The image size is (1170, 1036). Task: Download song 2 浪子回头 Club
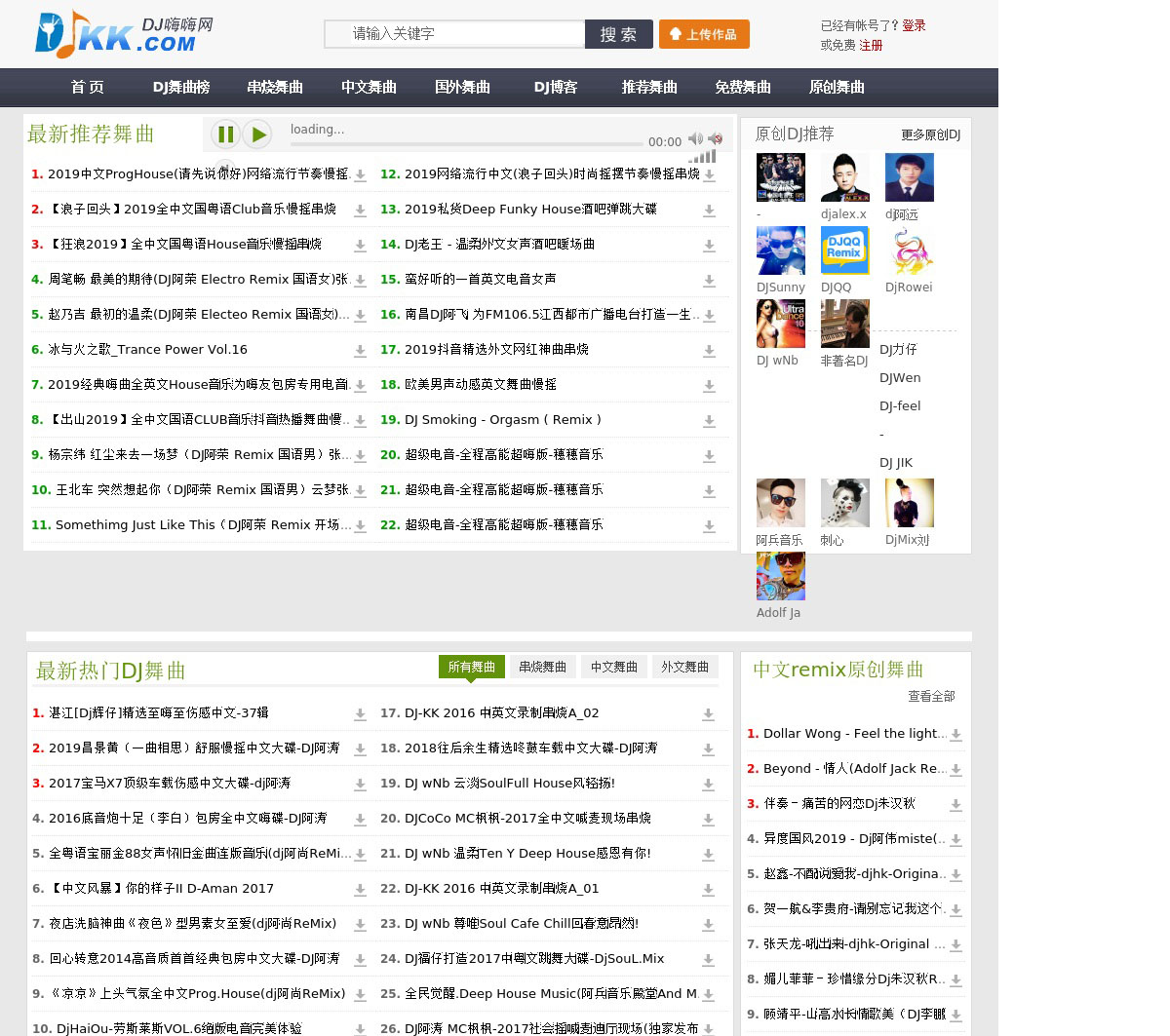point(360,211)
